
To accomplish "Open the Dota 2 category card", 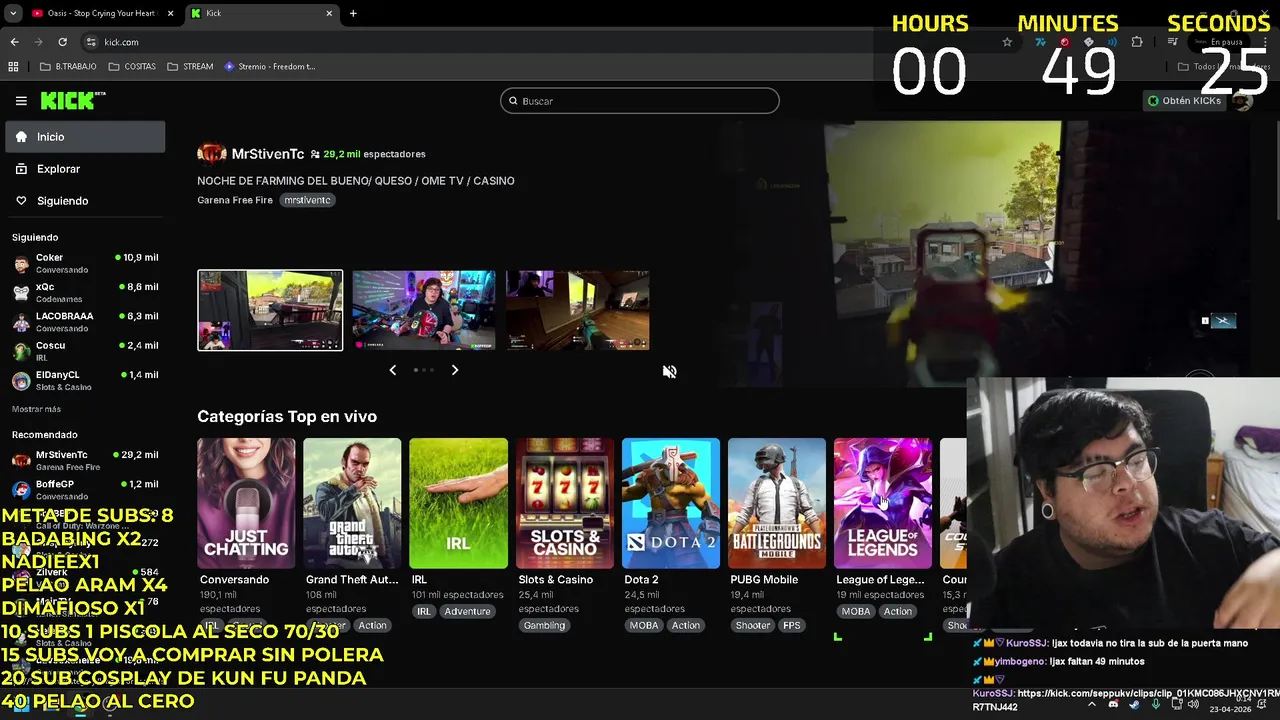I will (670, 503).
